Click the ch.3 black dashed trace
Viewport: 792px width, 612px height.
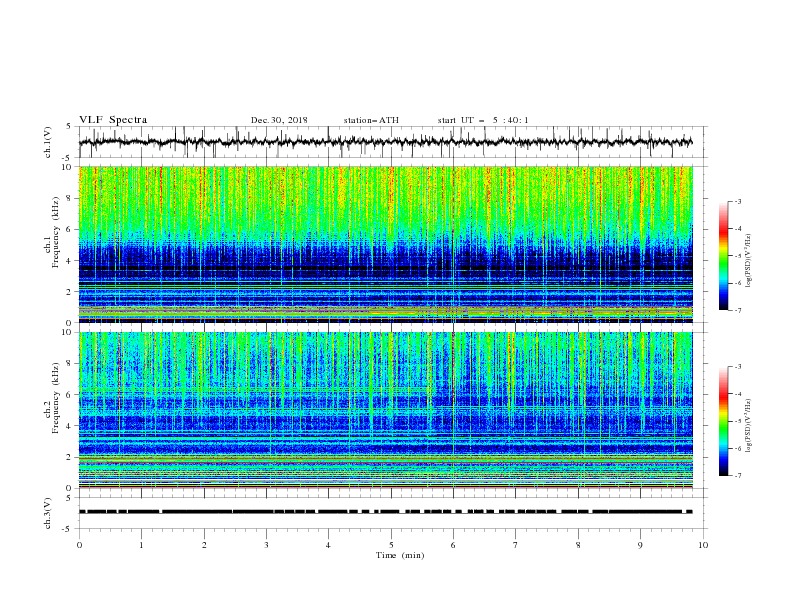385,512
